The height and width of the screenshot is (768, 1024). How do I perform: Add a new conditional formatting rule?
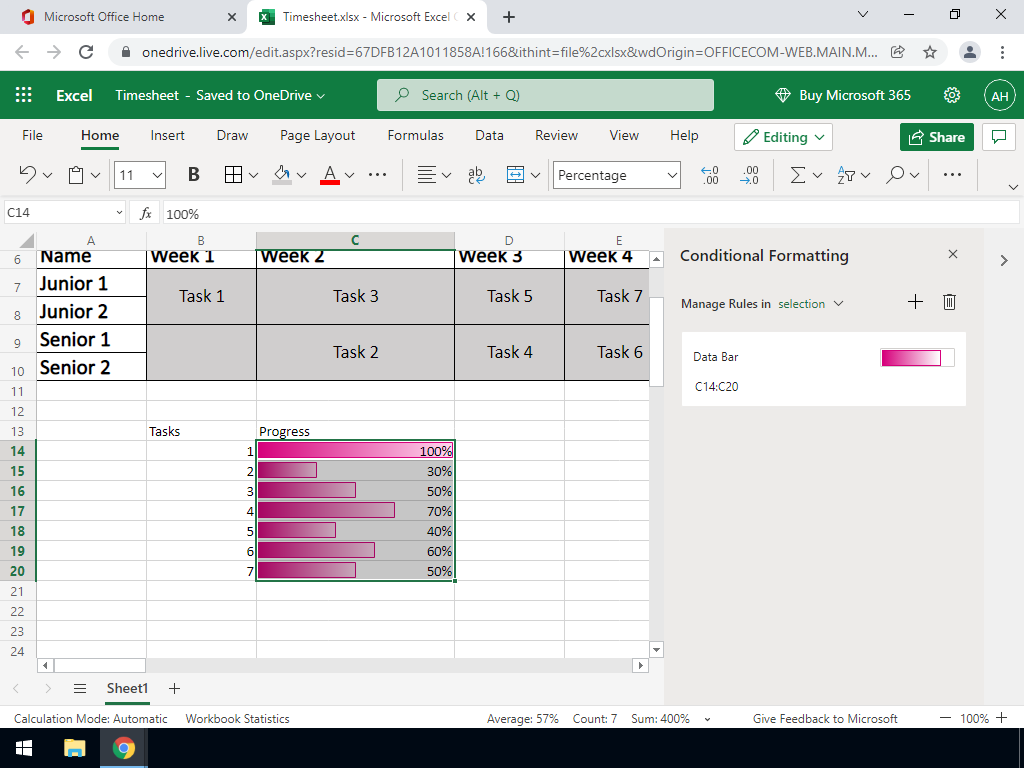tap(915, 302)
